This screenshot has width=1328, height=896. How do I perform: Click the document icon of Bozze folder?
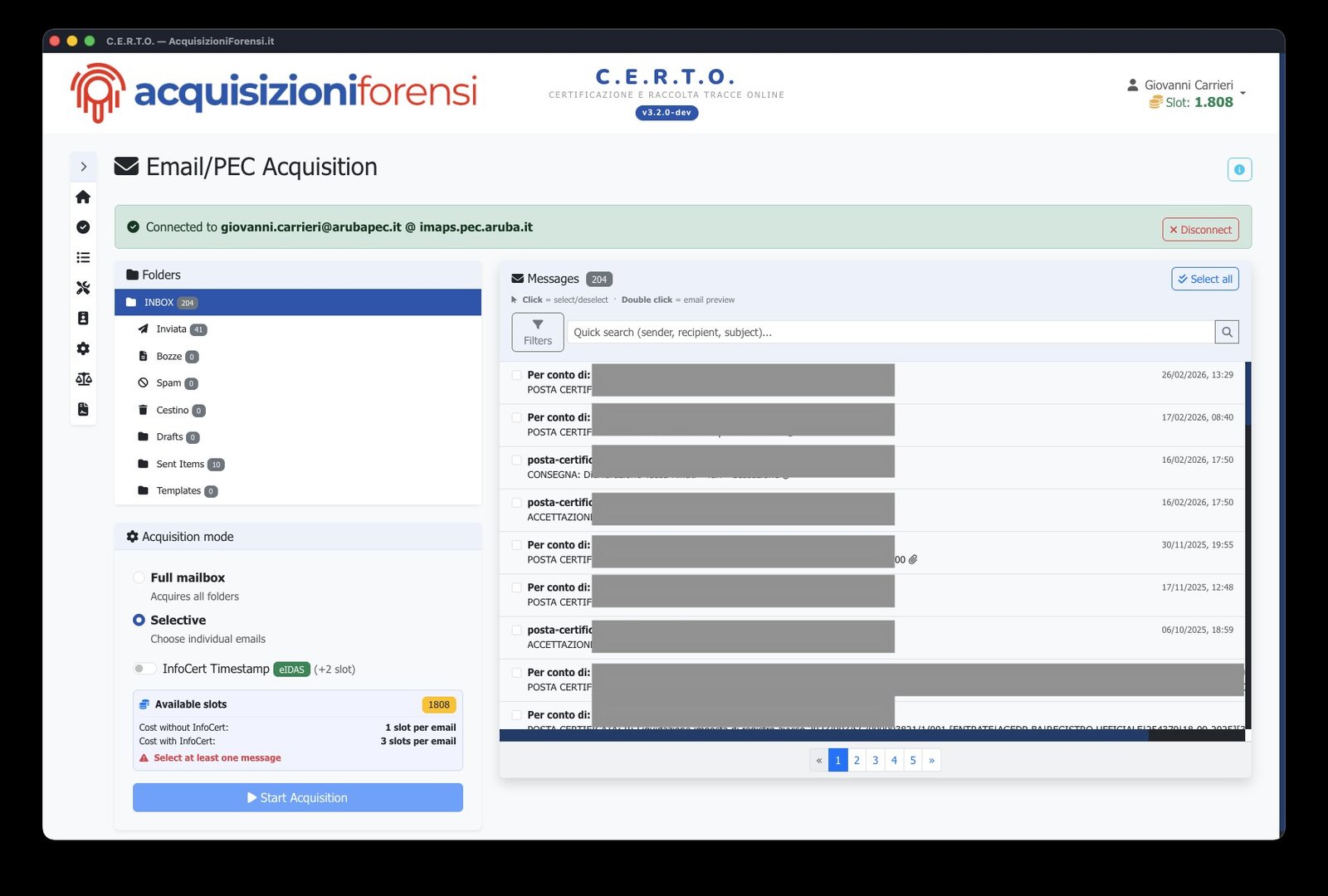click(x=143, y=356)
